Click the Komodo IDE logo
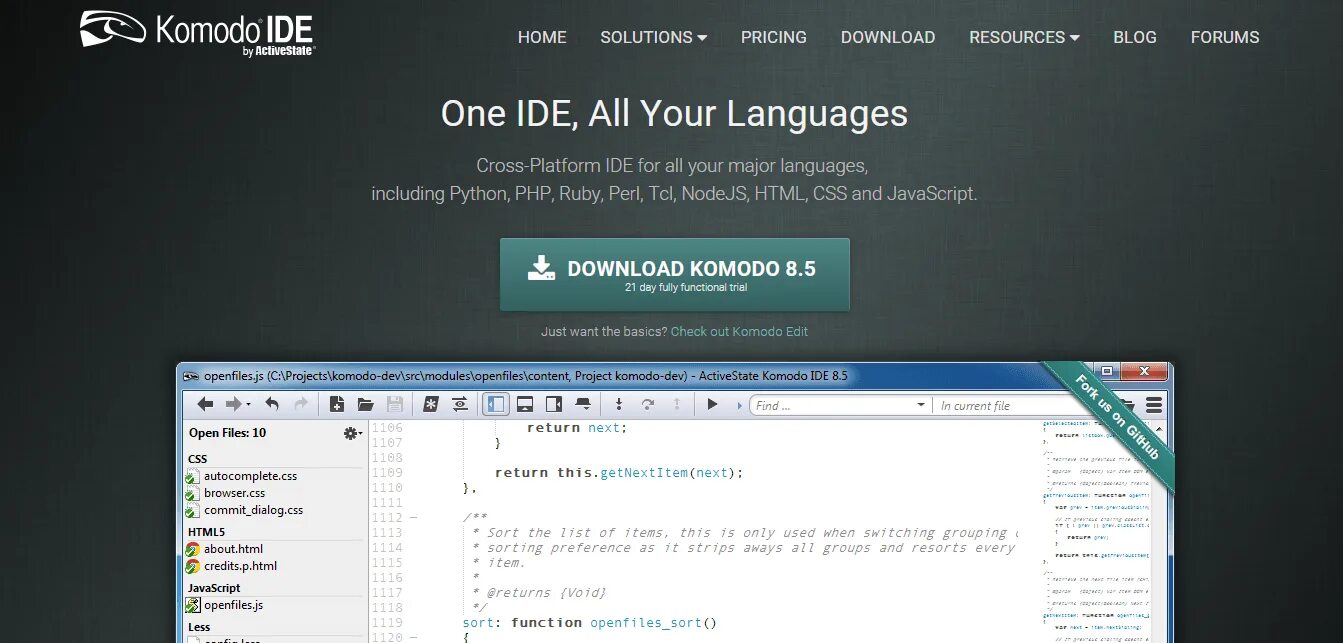The height and width of the screenshot is (643, 1343). click(x=198, y=32)
